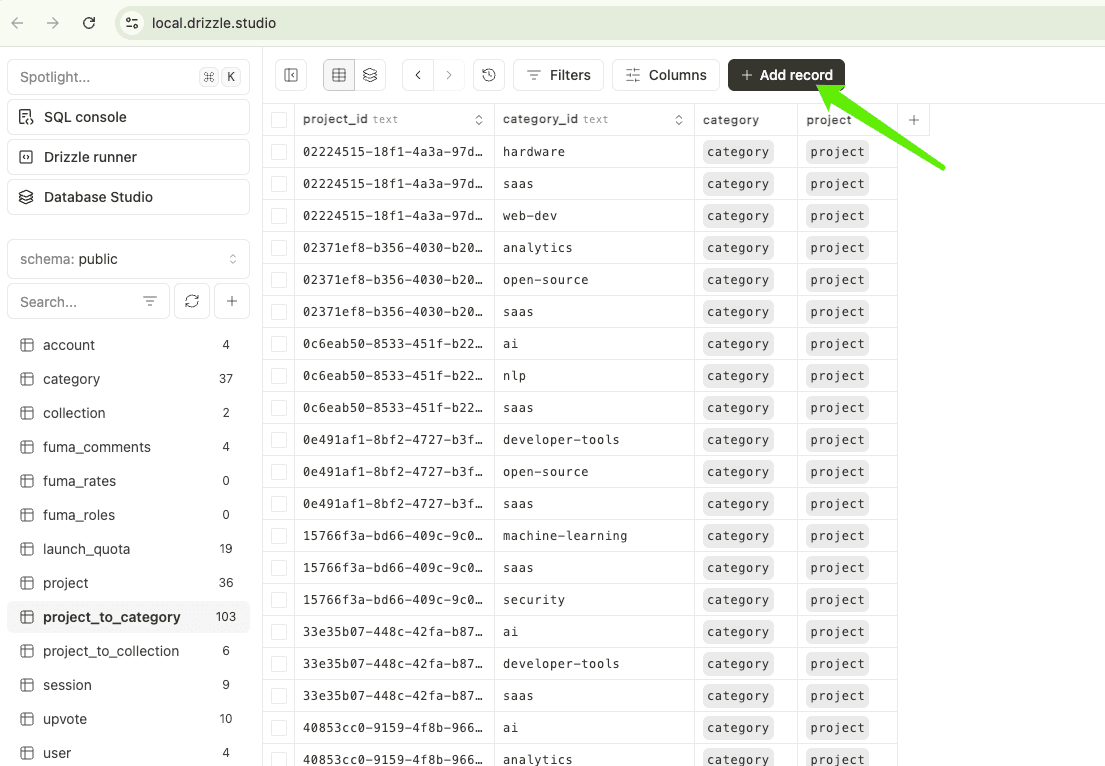Image resolution: width=1105 pixels, height=766 pixels.
Task: Click the browser address bar URL
Action: pos(214,23)
